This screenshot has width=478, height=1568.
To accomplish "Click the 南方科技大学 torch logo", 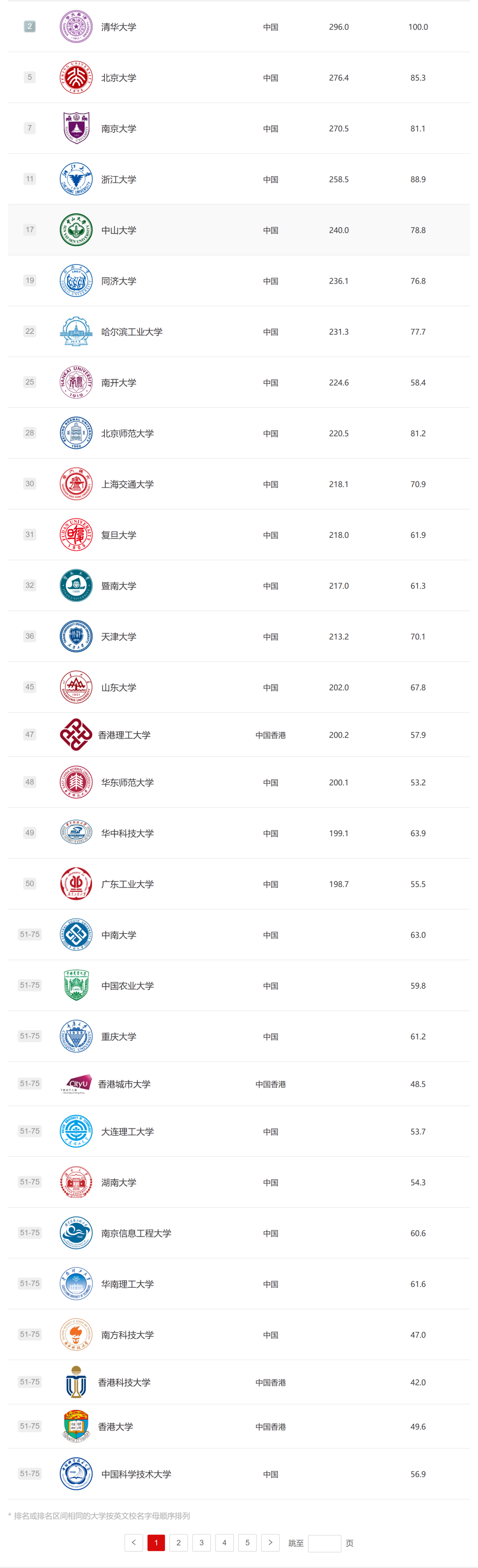I will point(76,1334).
